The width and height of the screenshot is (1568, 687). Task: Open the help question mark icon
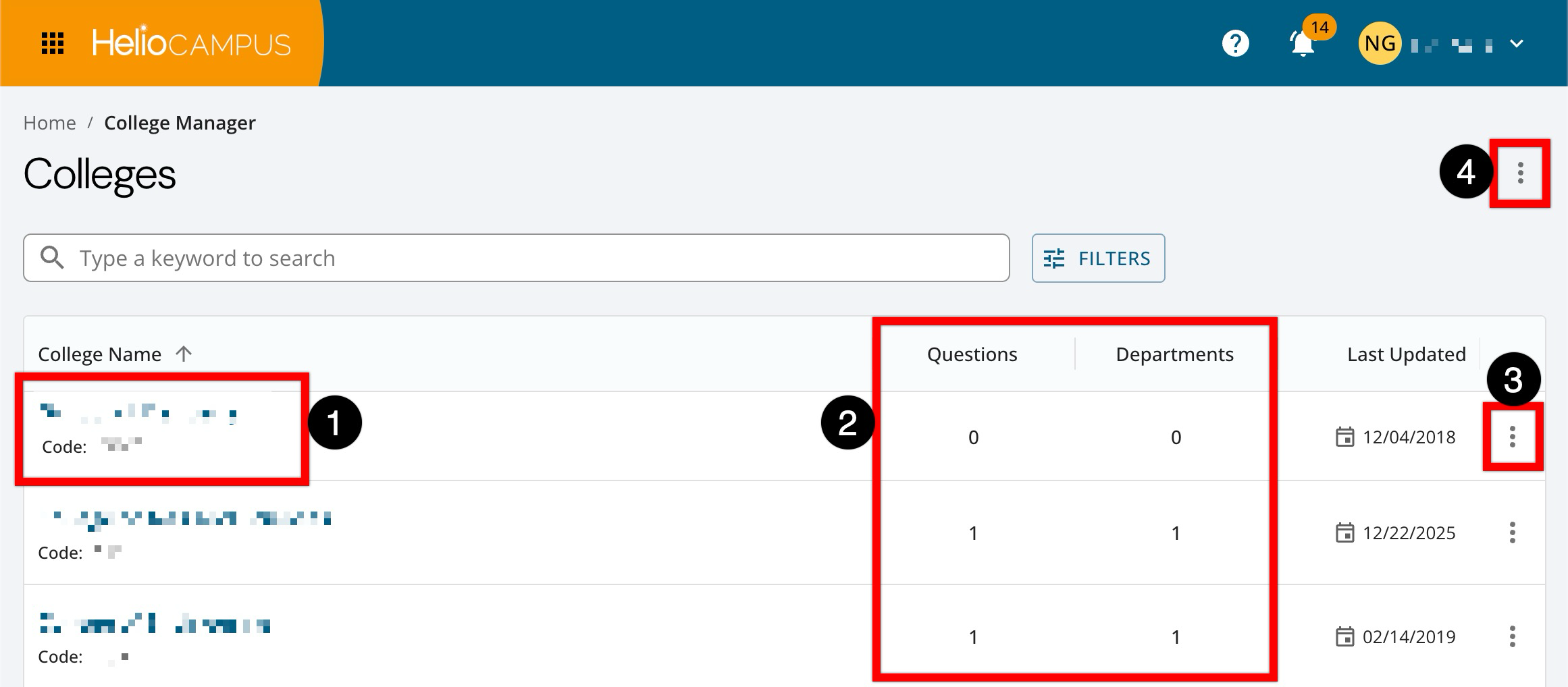[1235, 44]
